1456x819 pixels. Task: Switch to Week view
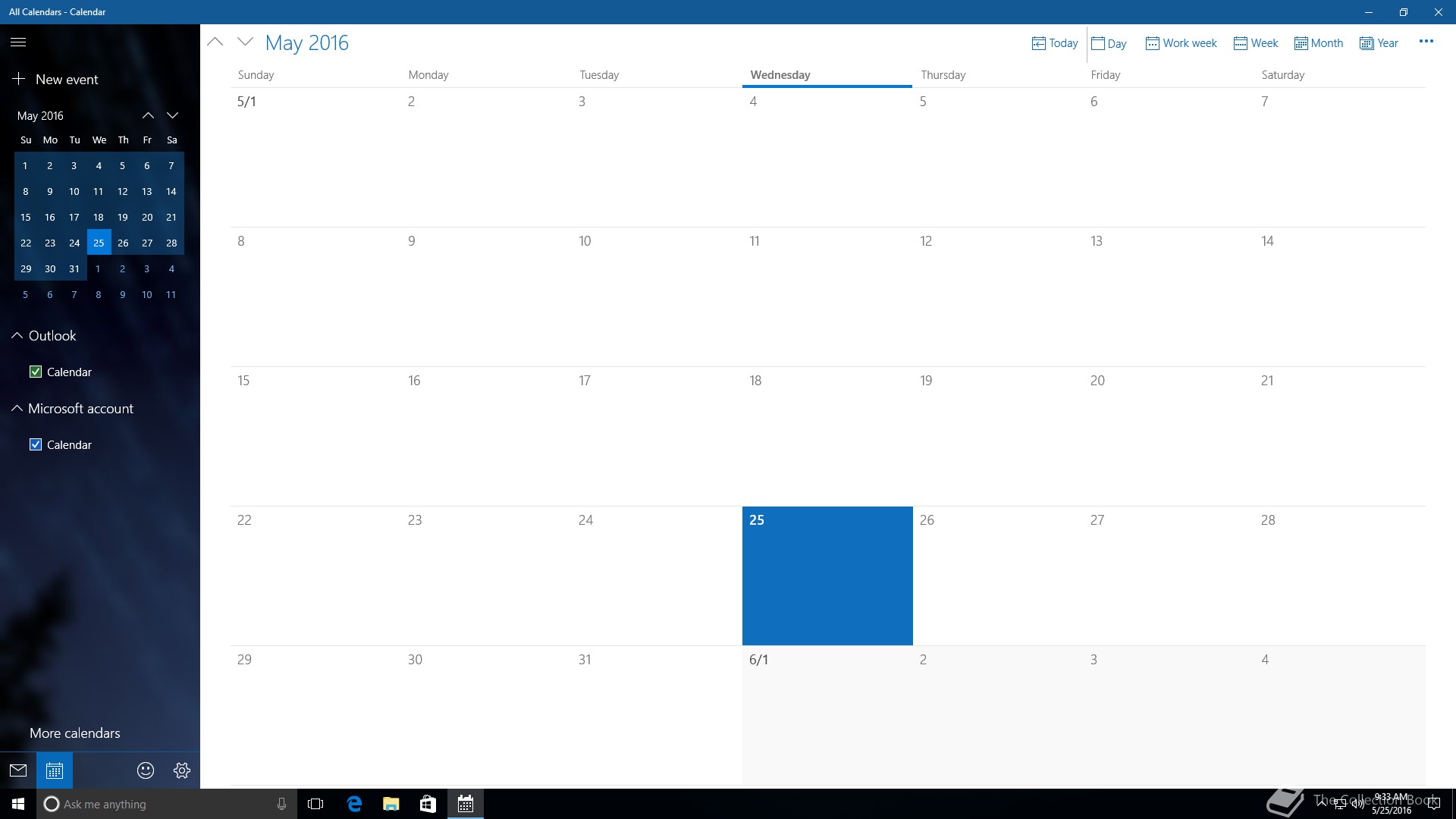1256,43
